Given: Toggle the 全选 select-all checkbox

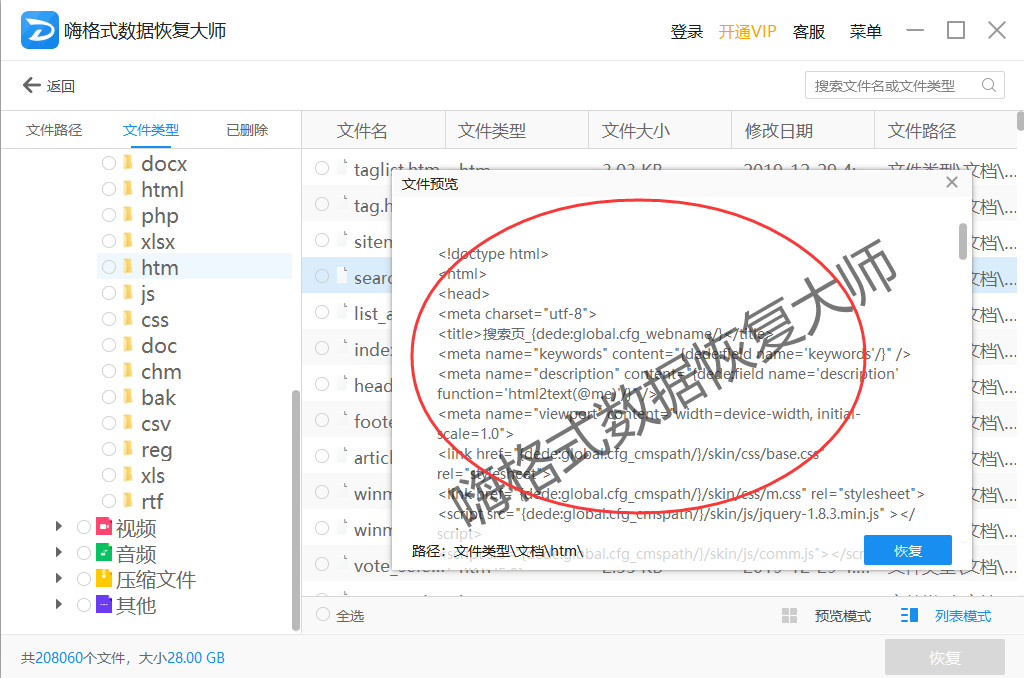Looking at the screenshot, I should [323, 615].
